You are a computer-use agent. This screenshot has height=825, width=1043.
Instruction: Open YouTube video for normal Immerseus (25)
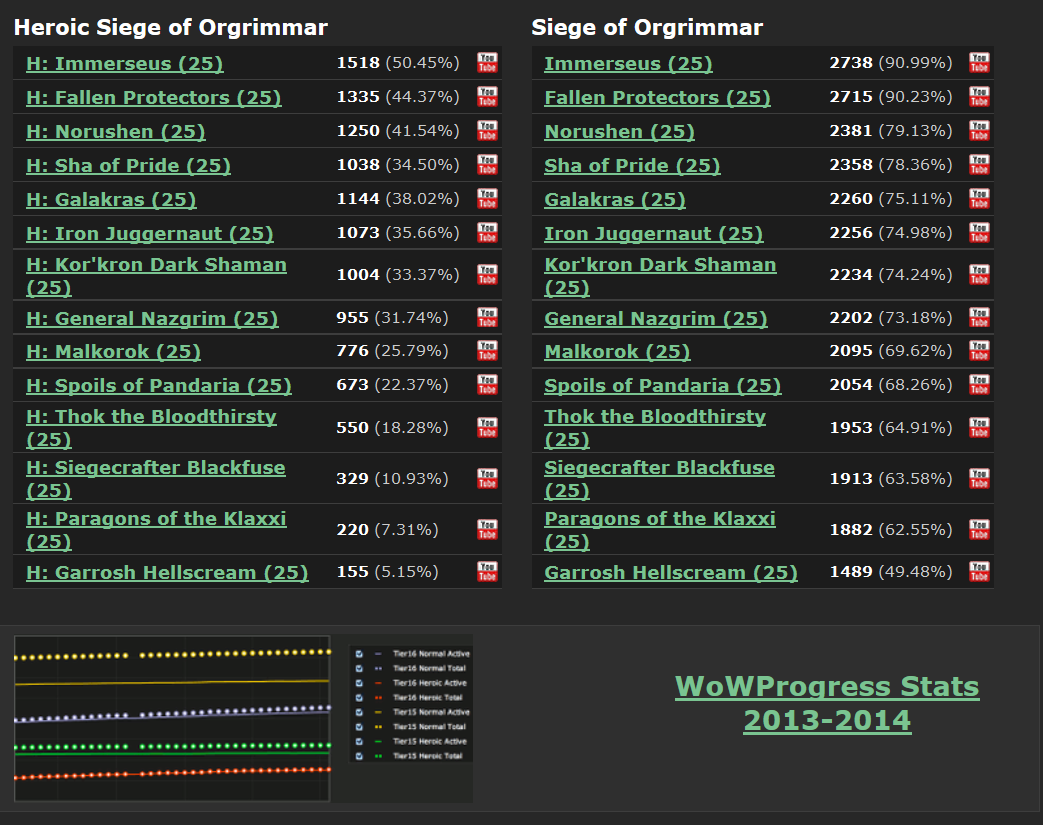(979, 63)
